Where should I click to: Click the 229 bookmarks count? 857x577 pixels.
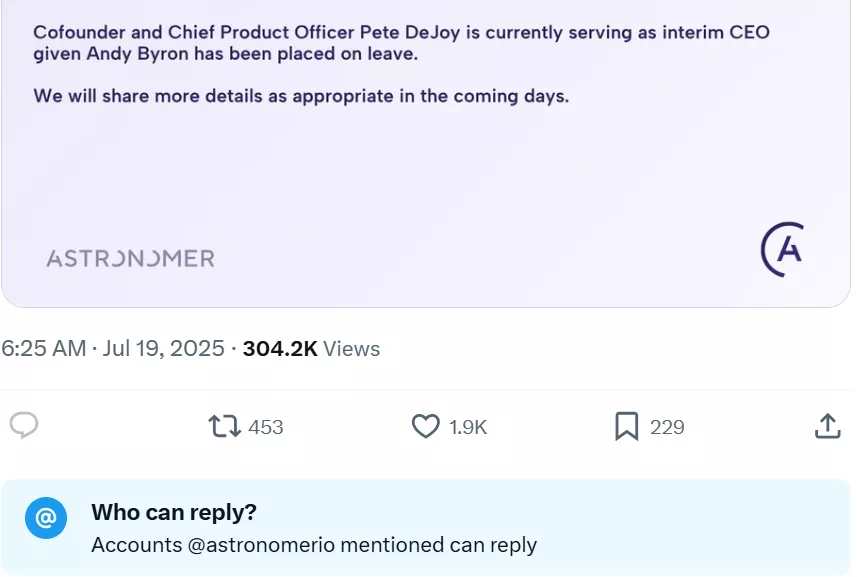[x=667, y=427]
